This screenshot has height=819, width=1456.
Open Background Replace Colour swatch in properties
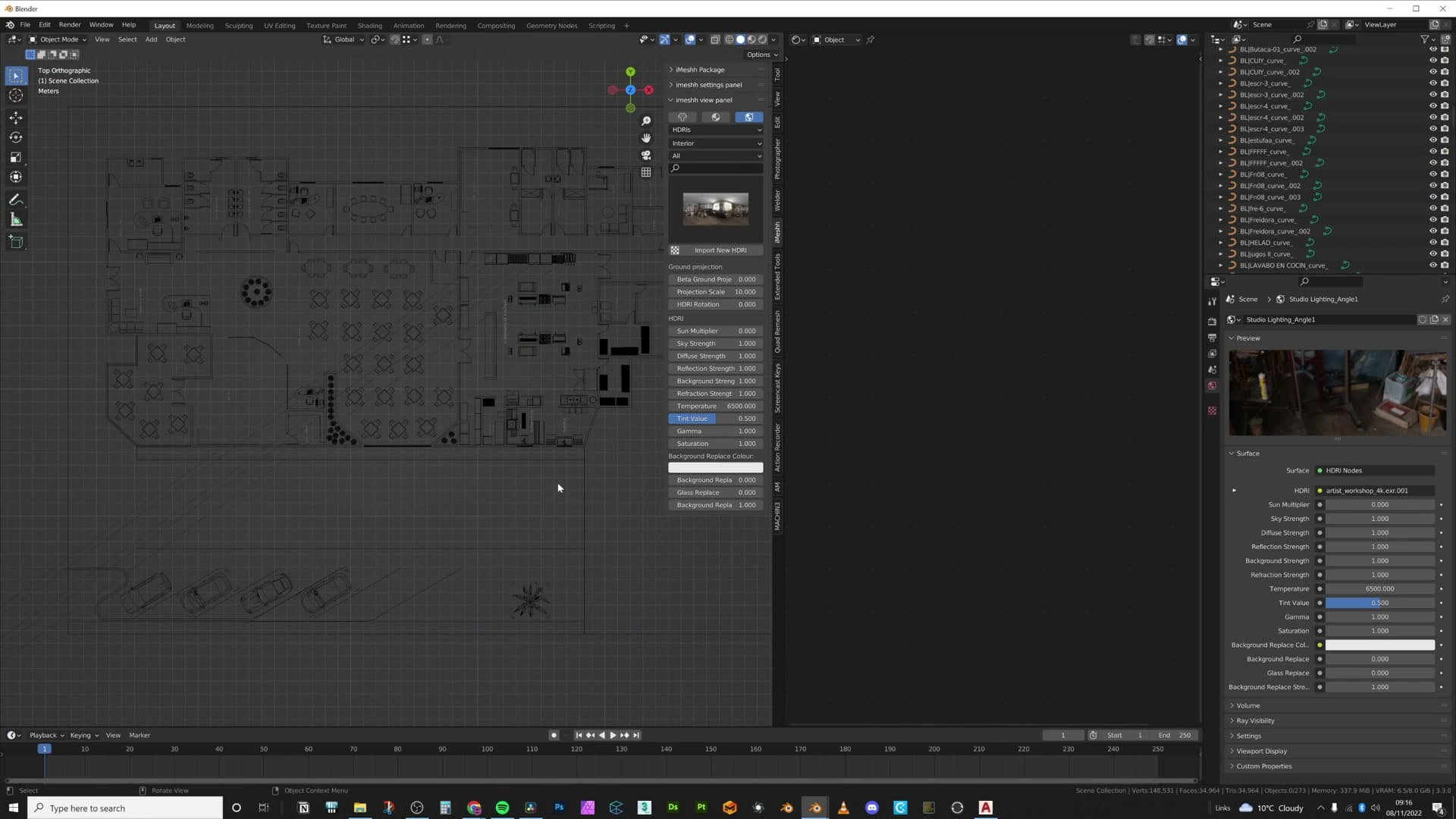click(x=1379, y=645)
